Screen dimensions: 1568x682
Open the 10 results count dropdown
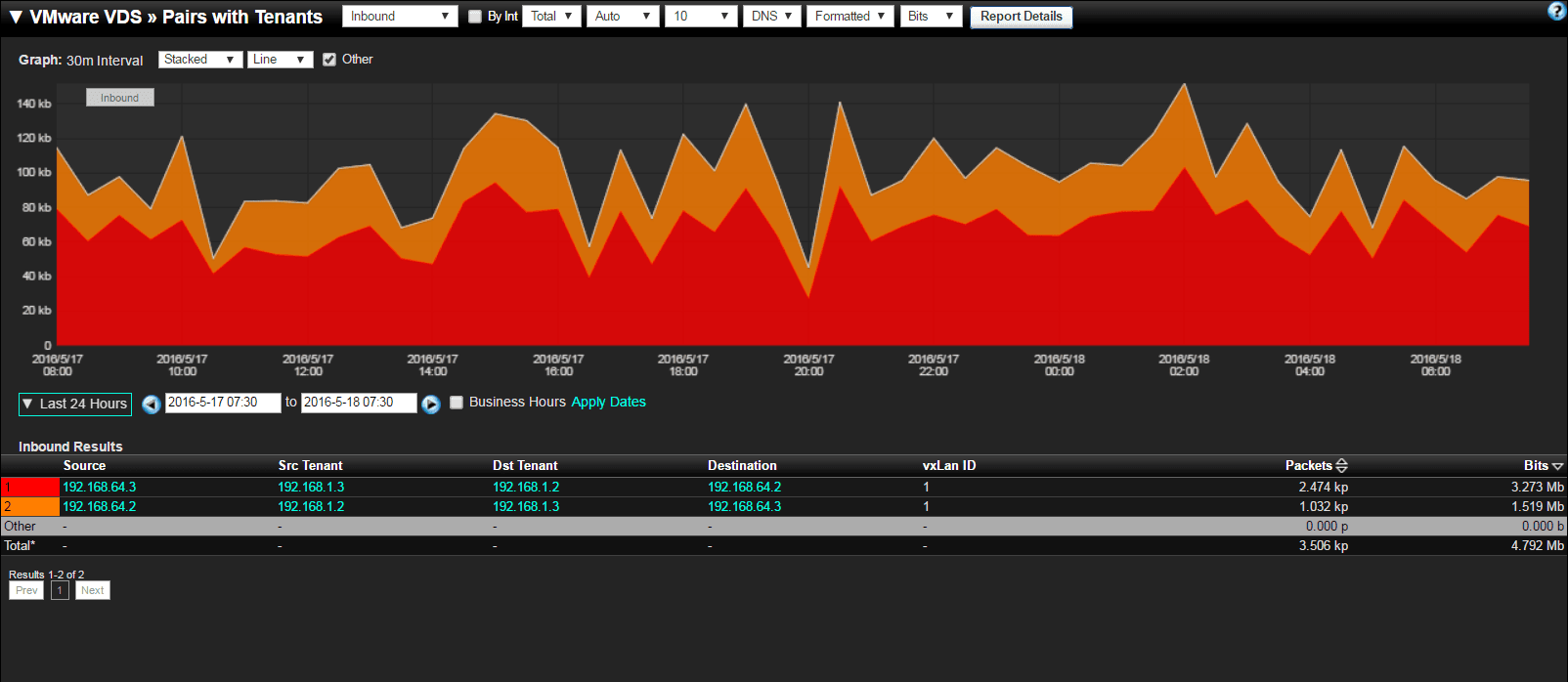point(701,17)
